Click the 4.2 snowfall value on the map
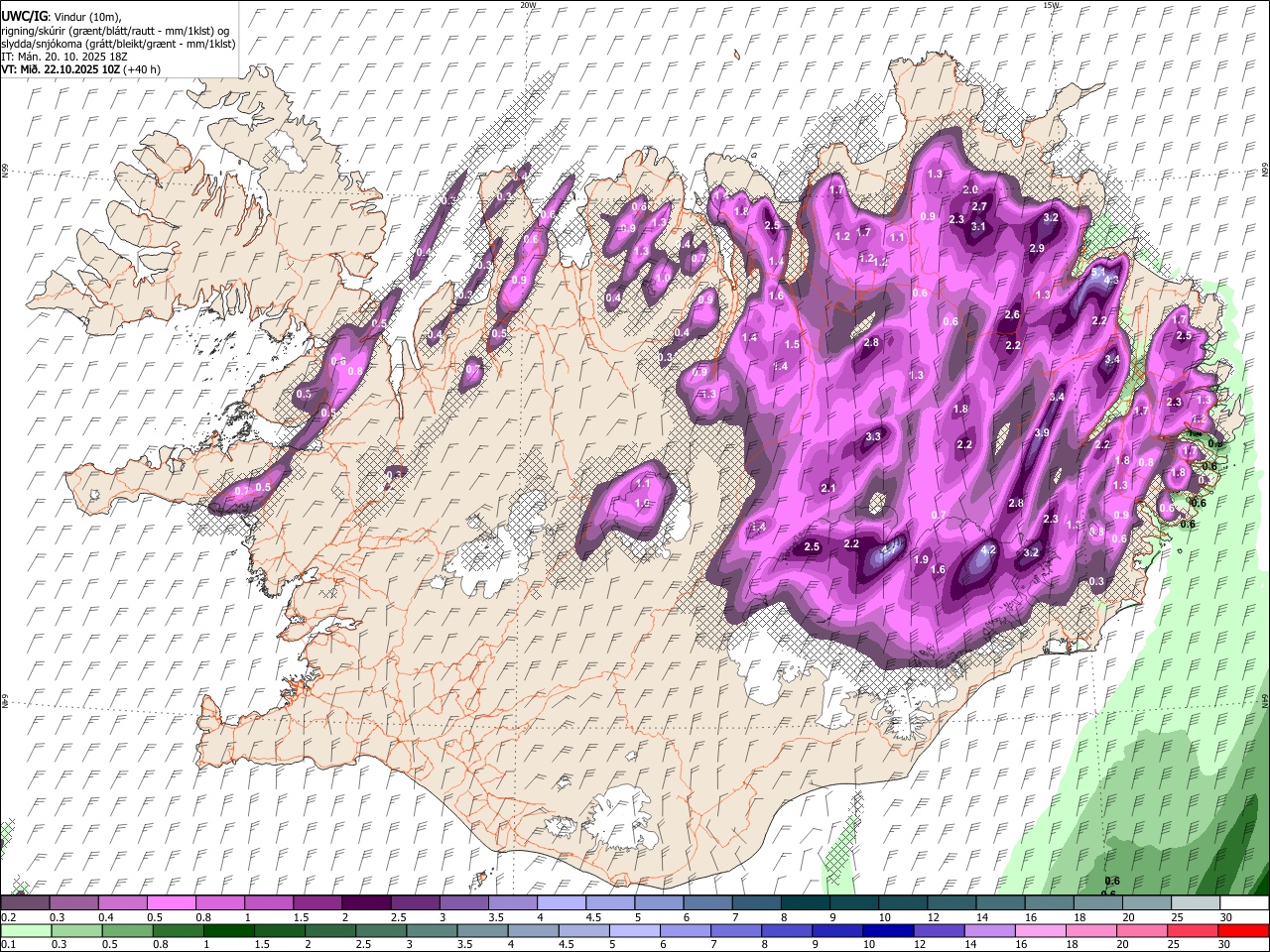Image resolution: width=1270 pixels, height=952 pixels. (x=988, y=550)
